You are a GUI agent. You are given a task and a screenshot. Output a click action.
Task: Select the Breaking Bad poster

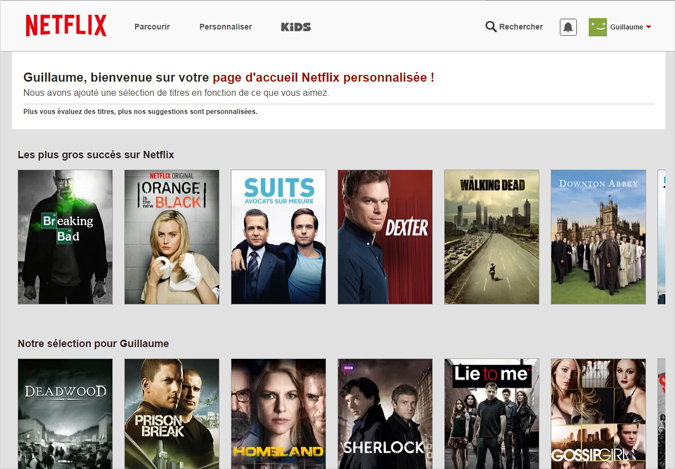65,237
